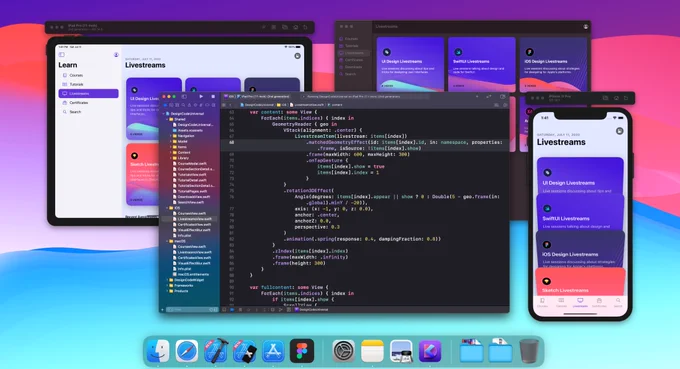Open UI Design Livestreams card in Mac app
Image resolution: width=680 pixels, height=369 pixels.
[410, 64]
